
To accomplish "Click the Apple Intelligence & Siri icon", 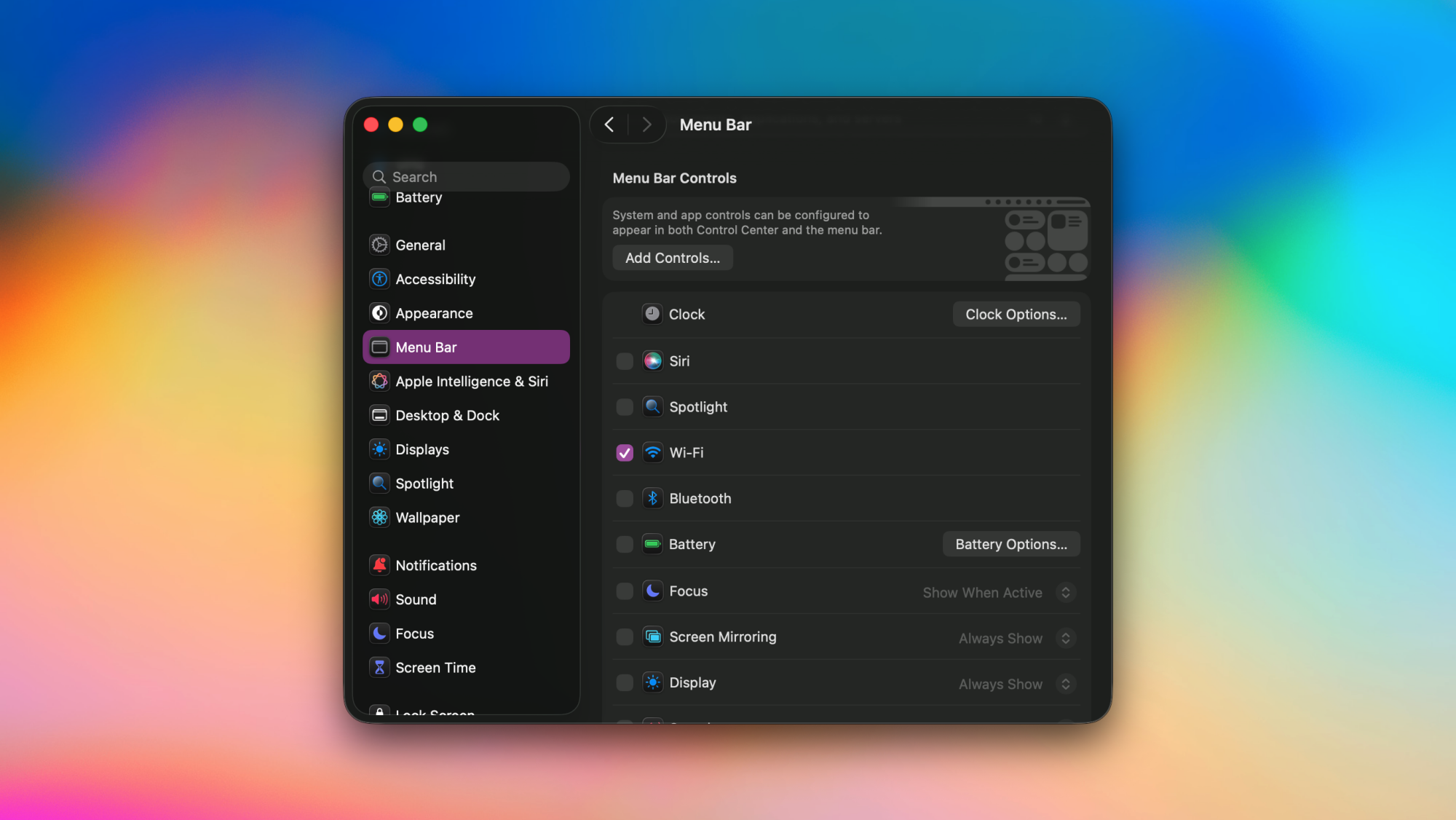I will [379, 381].
